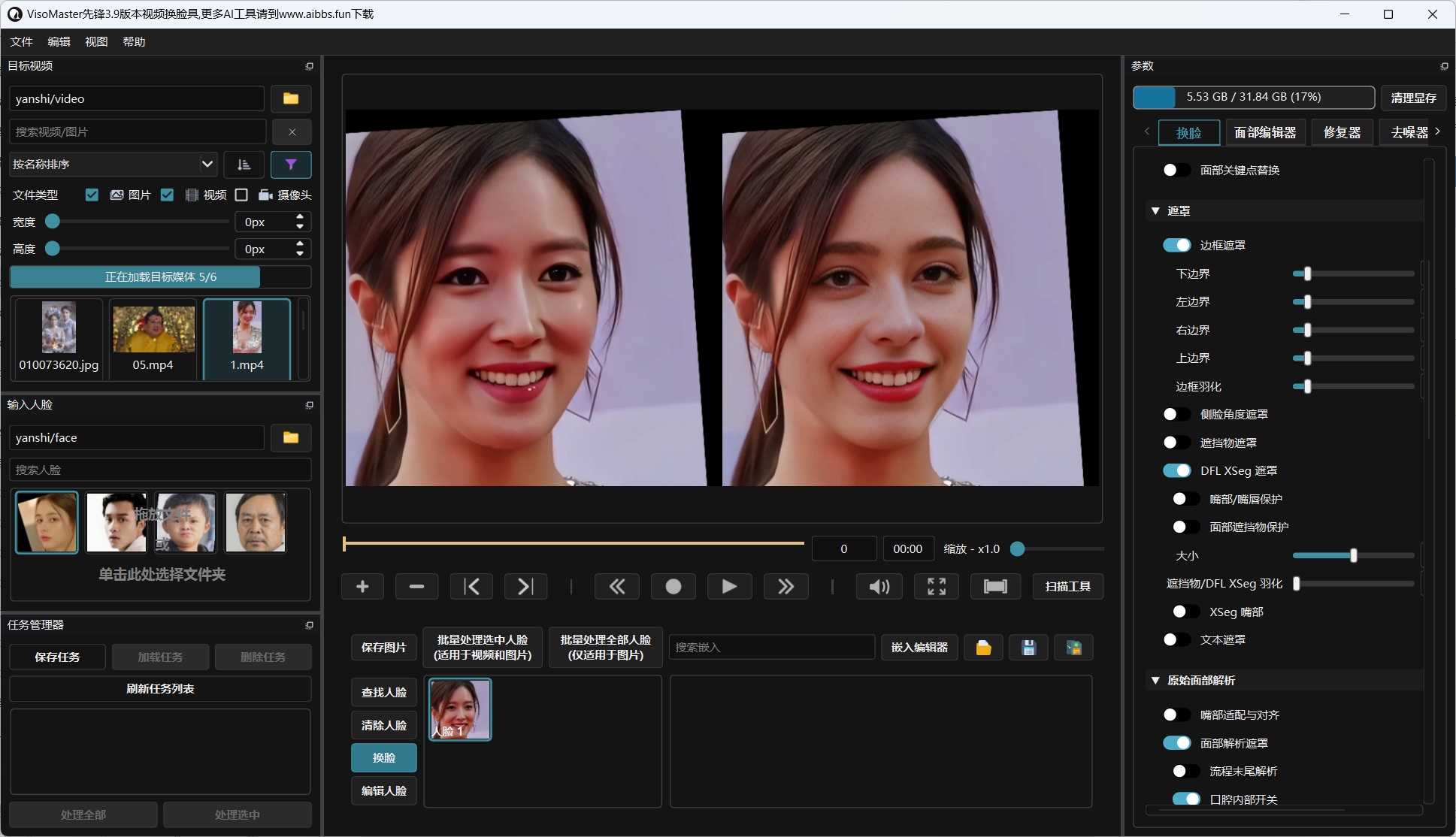Screen dimensions: 1456x837
Task: Enable 侧脸角度遮罩 toggle
Action: 1176,414
